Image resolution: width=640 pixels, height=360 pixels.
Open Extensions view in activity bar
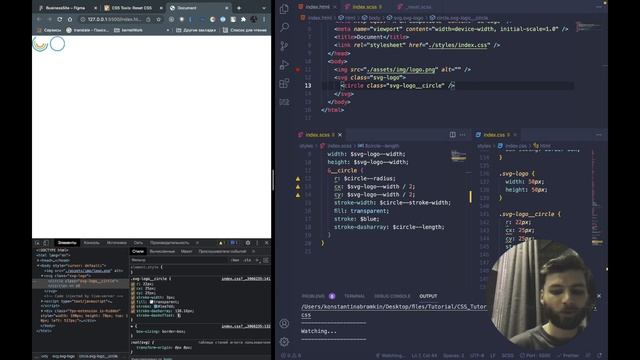[x=284, y=83]
